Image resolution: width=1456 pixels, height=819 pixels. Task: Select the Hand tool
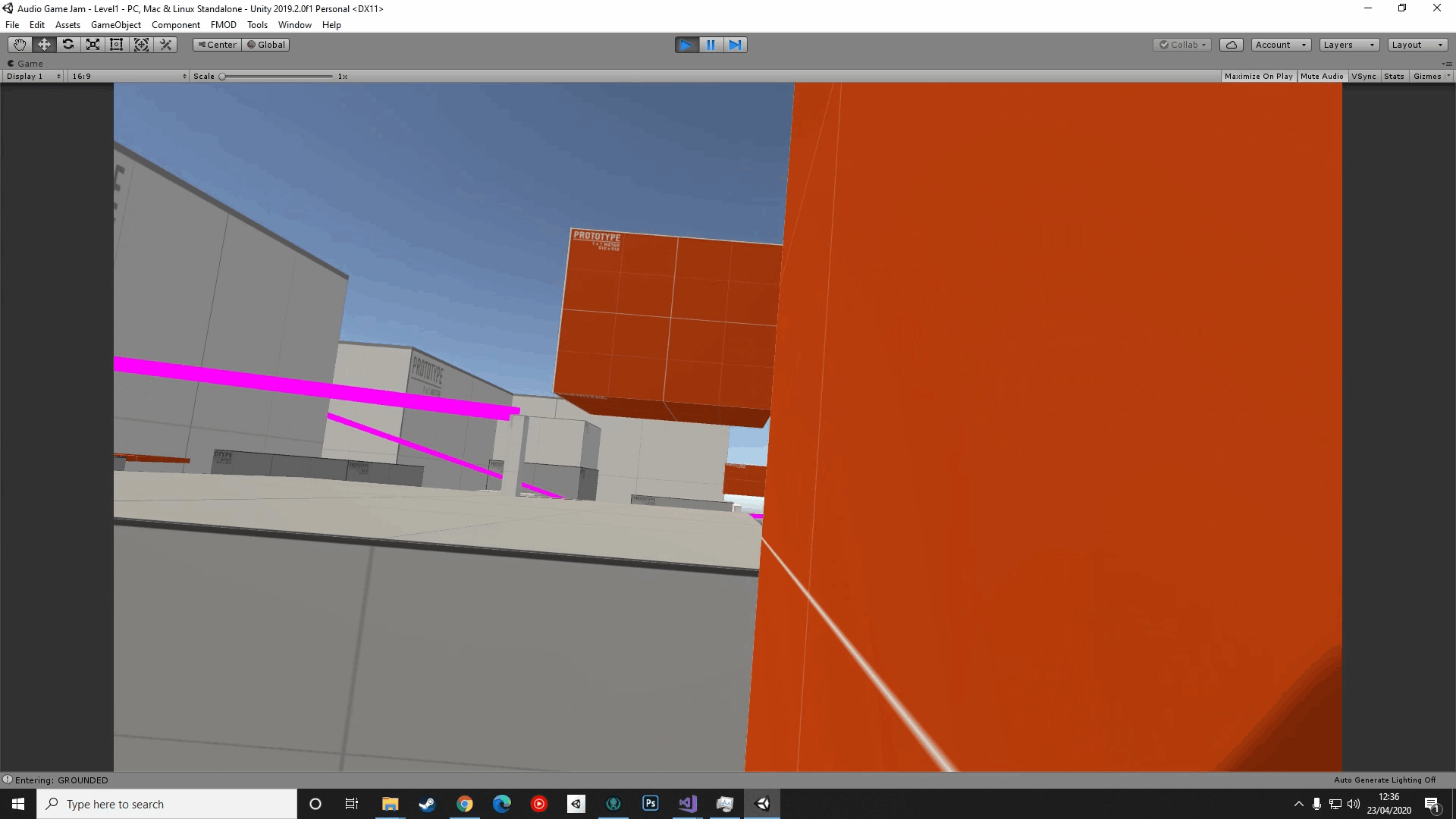[x=20, y=45]
